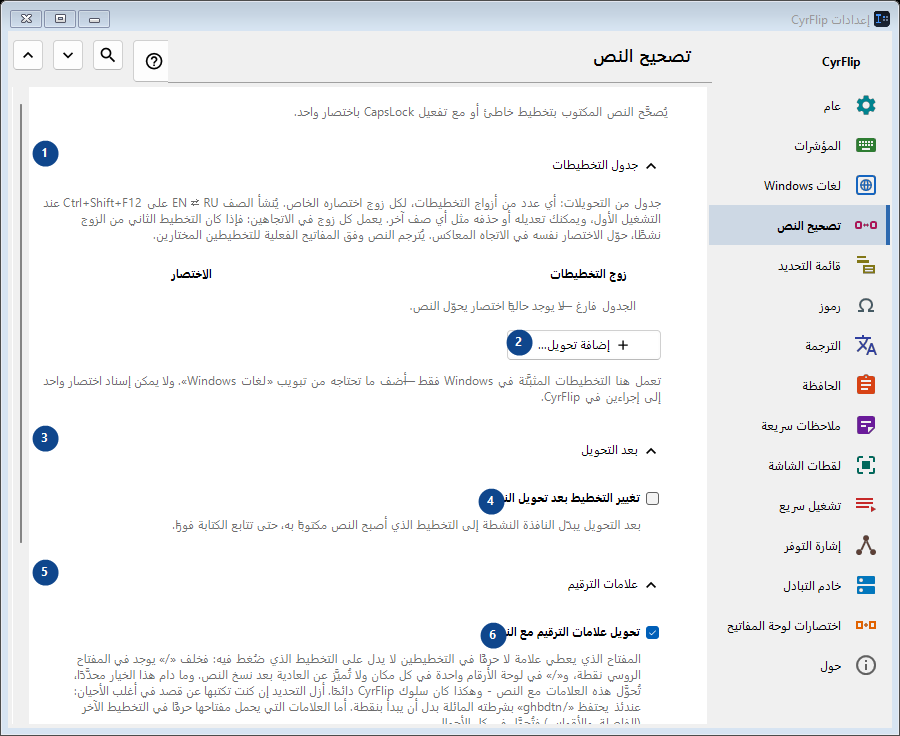The width and height of the screenshot is (900, 736).
Task: Open the 'المؤشرات' settings page
Action: [x=798, y=145]
